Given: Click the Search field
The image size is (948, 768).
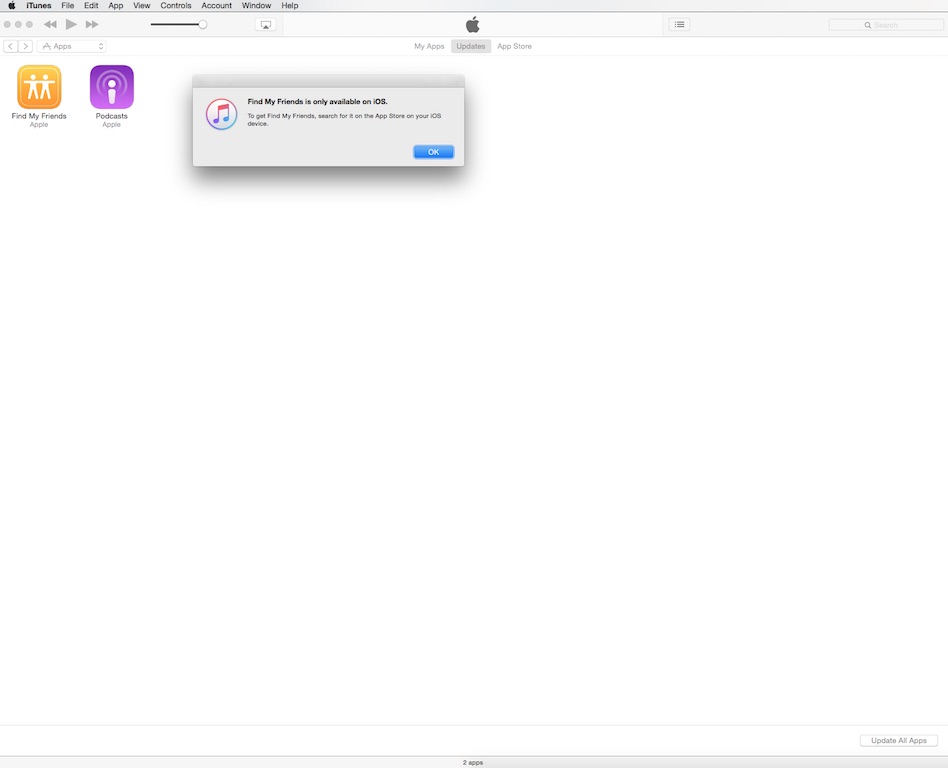Looking at the screenshot, I should 886,25.
